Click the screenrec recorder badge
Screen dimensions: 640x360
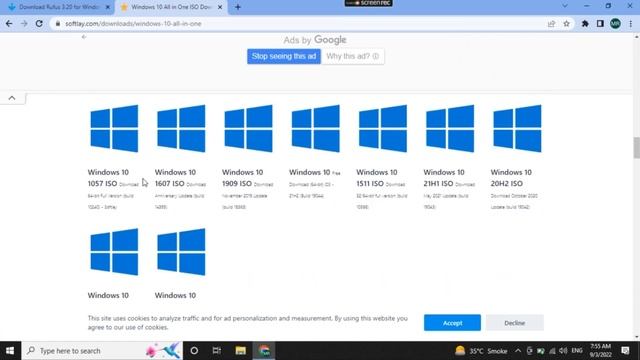[368, 3]
